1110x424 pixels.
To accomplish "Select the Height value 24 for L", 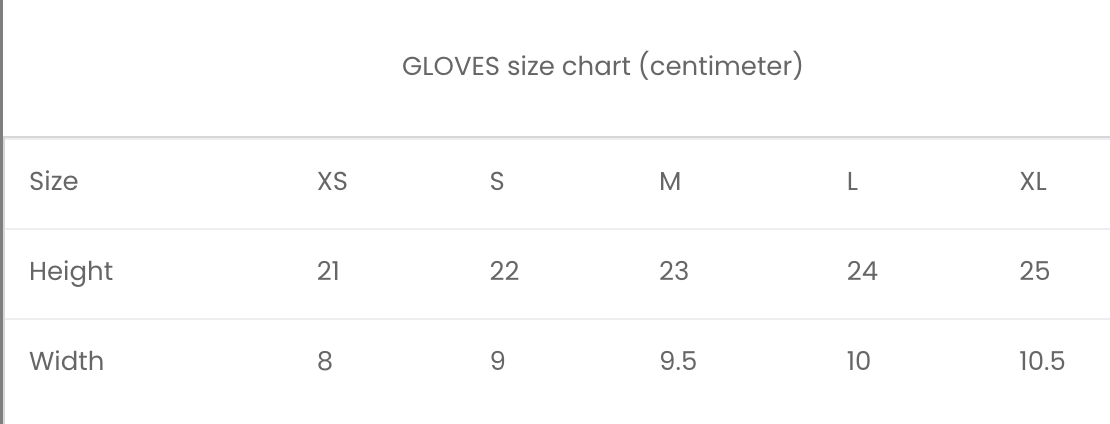I will (x=862, y=271).
